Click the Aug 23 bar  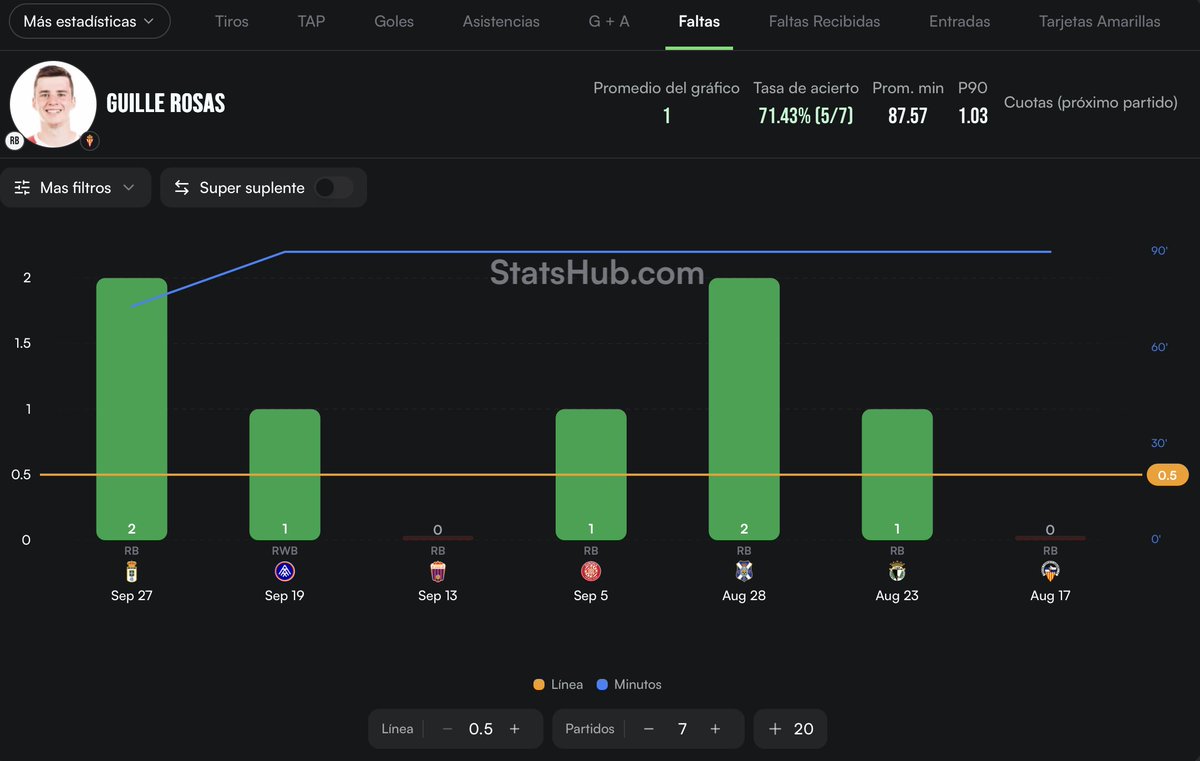click(x=897, y=474)
